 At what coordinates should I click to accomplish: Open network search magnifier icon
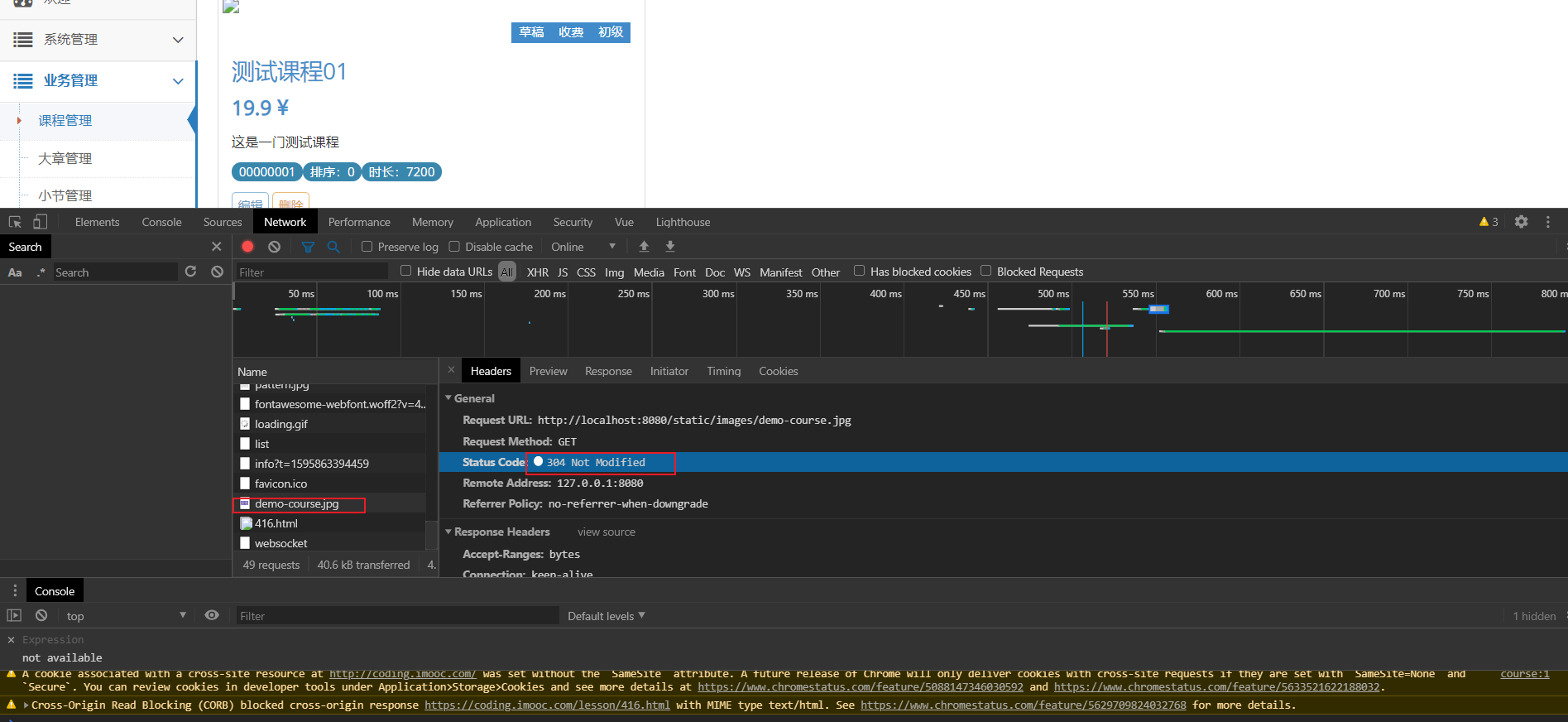pos(333,247)
